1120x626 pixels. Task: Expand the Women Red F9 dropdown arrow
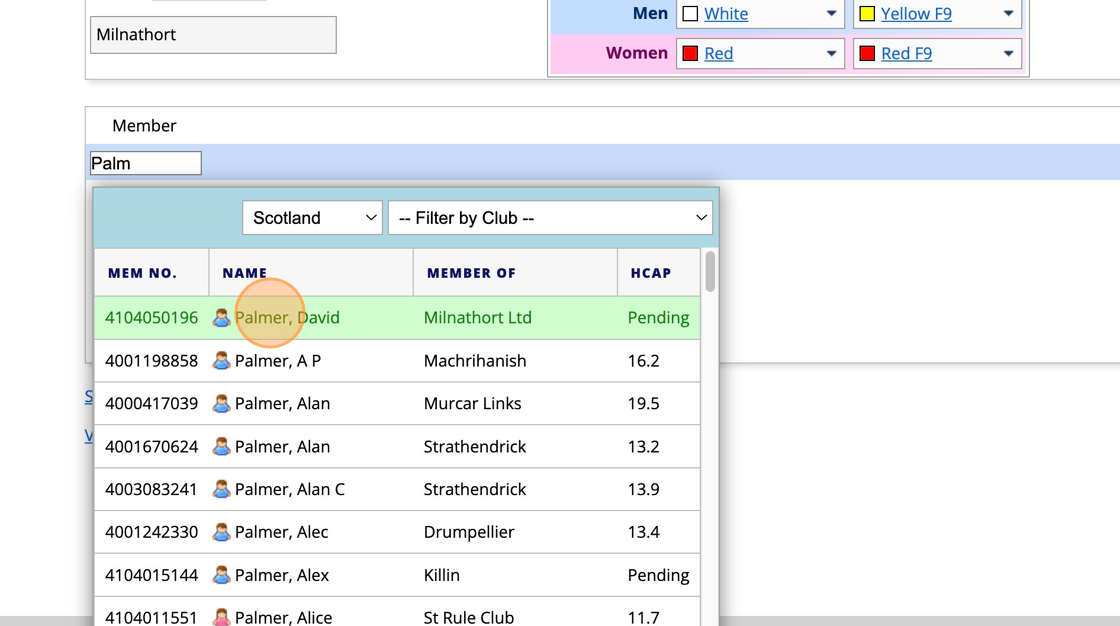click(1008, 54)
